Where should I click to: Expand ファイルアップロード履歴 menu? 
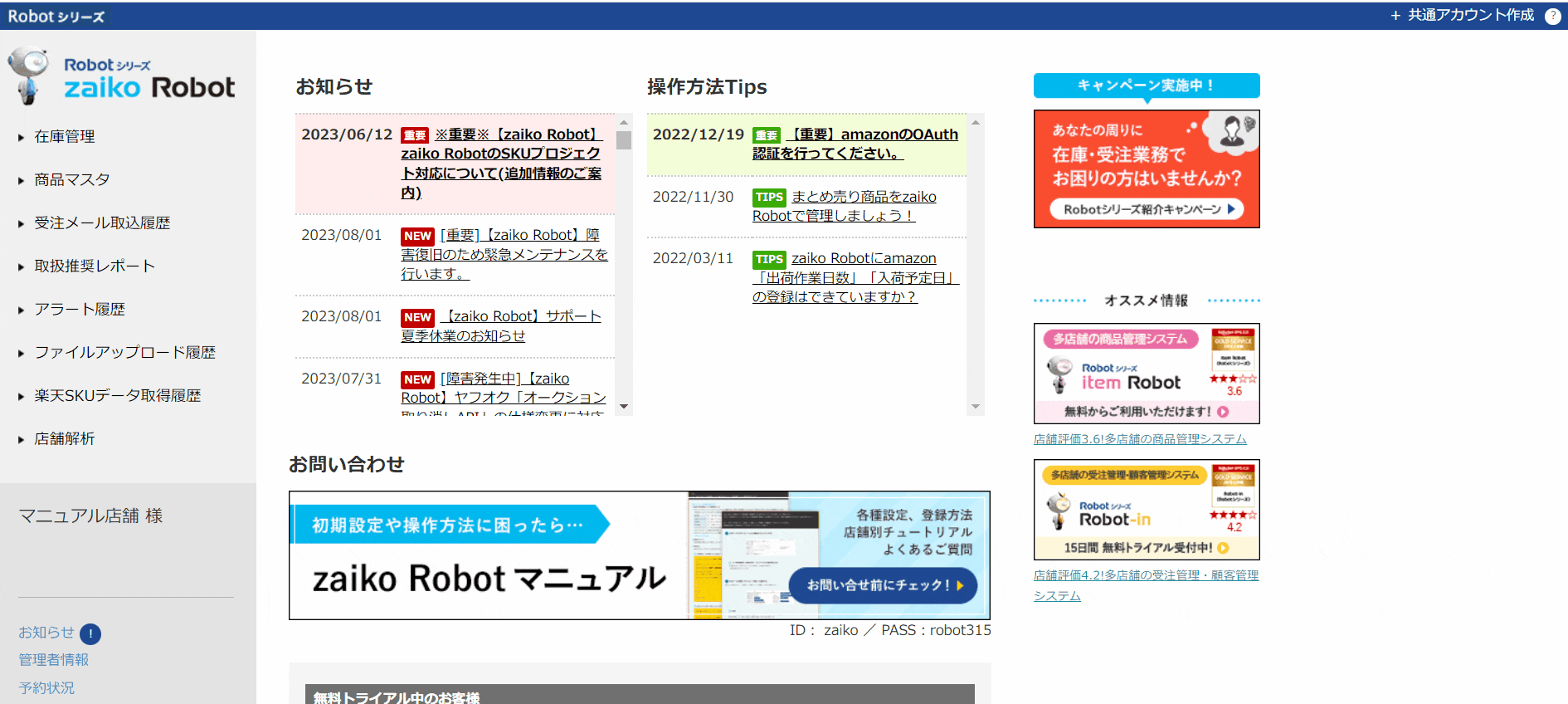124,352
